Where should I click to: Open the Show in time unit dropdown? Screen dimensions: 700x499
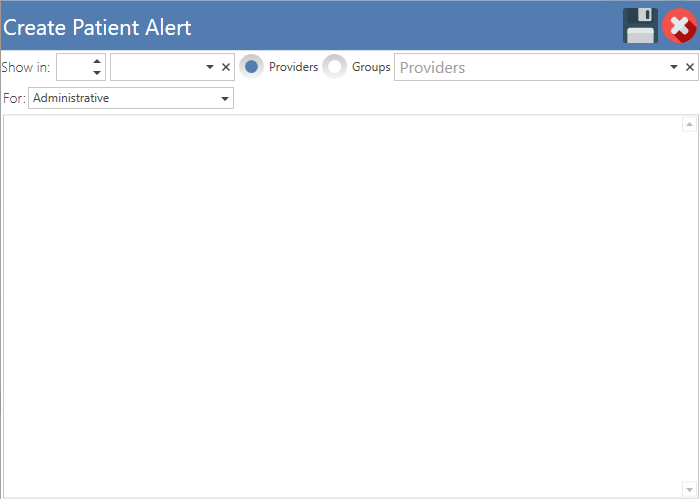[210, 67]
